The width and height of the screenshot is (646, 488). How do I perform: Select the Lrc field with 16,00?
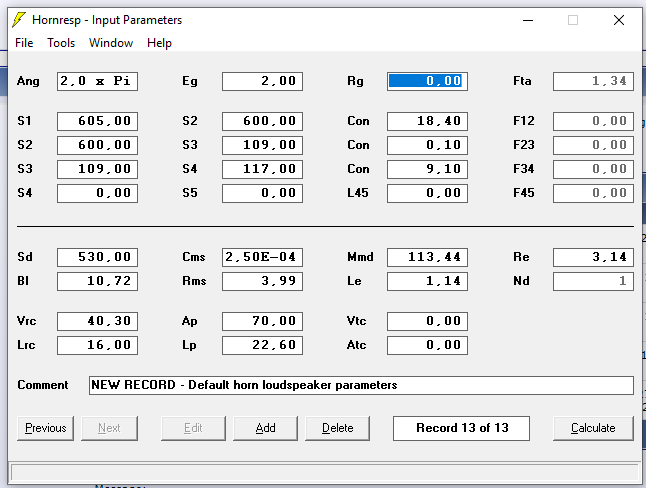coord(97,345)
